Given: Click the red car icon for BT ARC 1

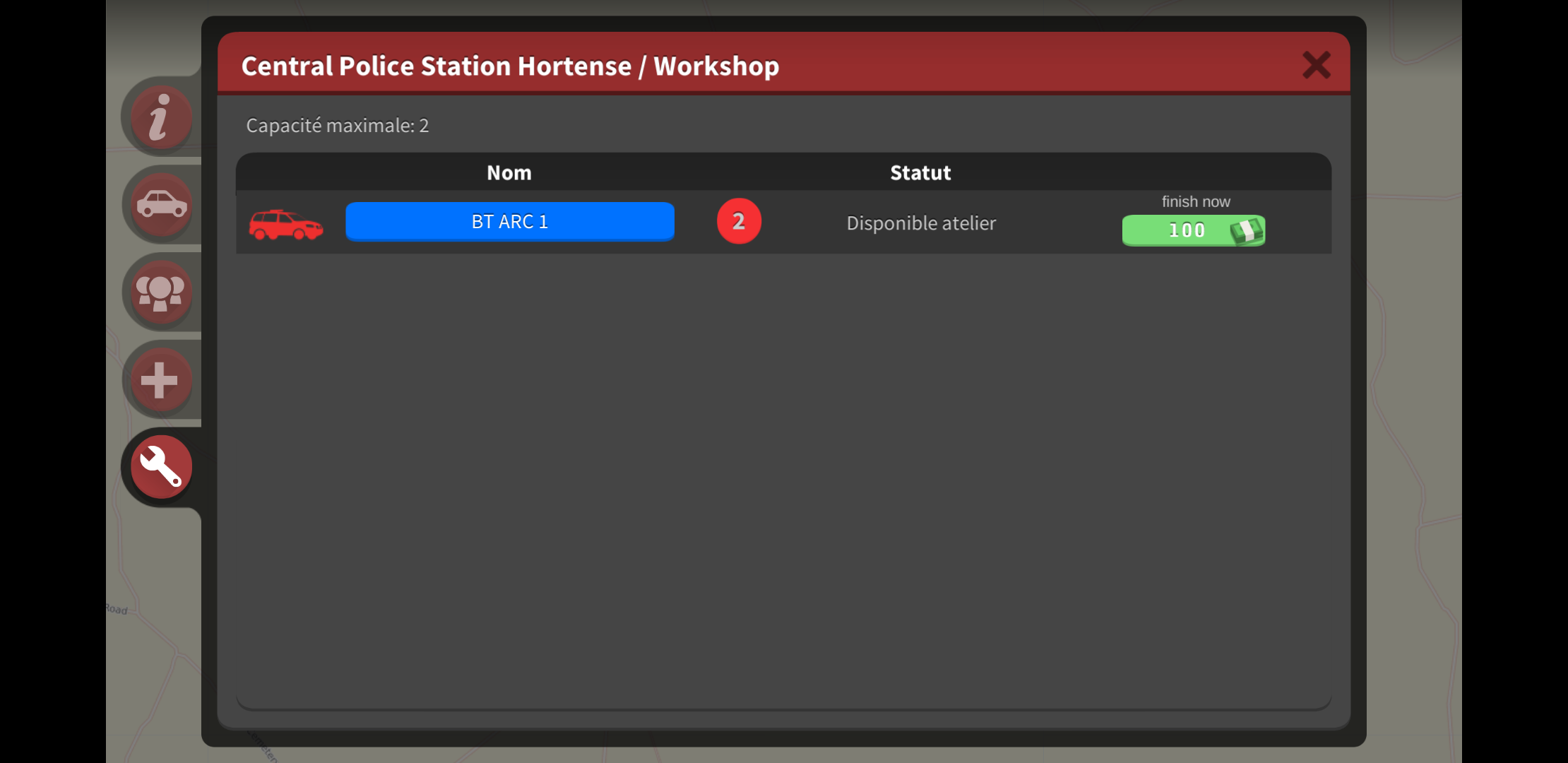Looking at the screenshot, I should pyautogui.click(x=286, y=225).
